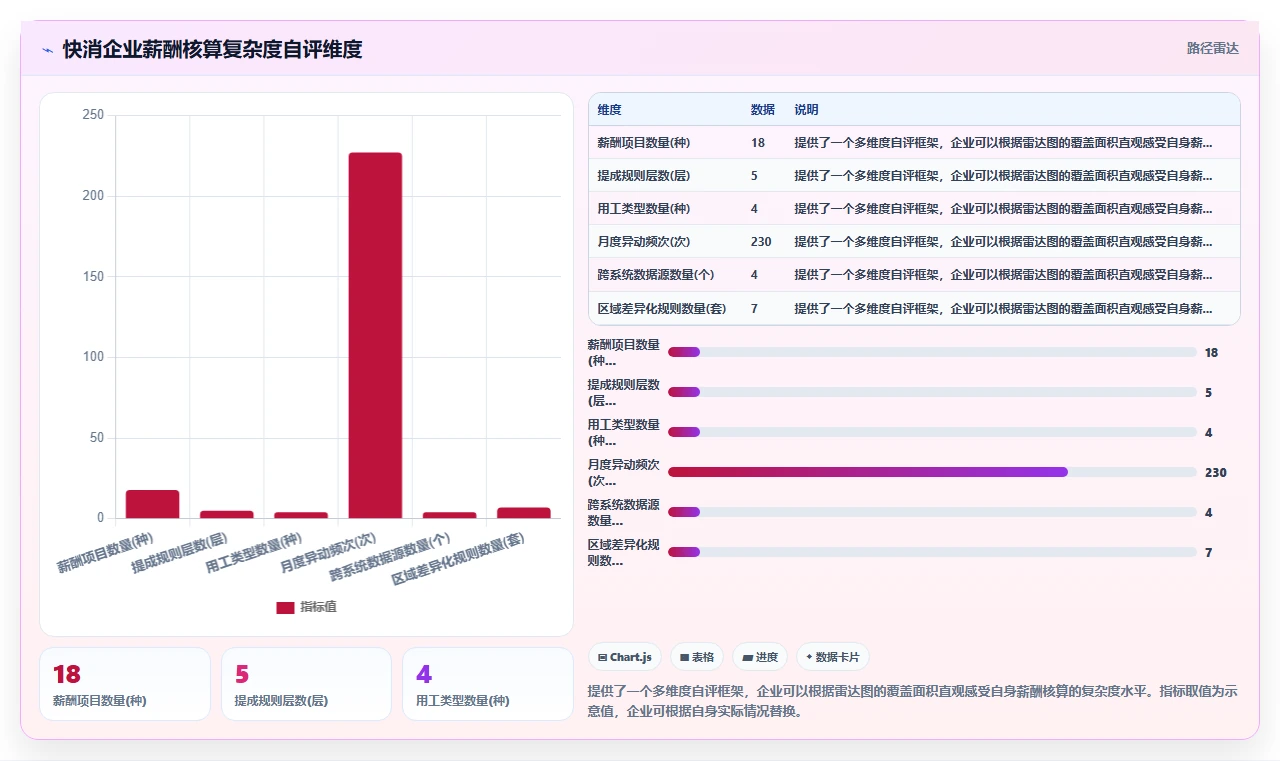Image resolution: width=1280 pixels, height=761 pixels.
Task: Click the 路径雷达 label in header
Action: click(x=1212, y=48)
